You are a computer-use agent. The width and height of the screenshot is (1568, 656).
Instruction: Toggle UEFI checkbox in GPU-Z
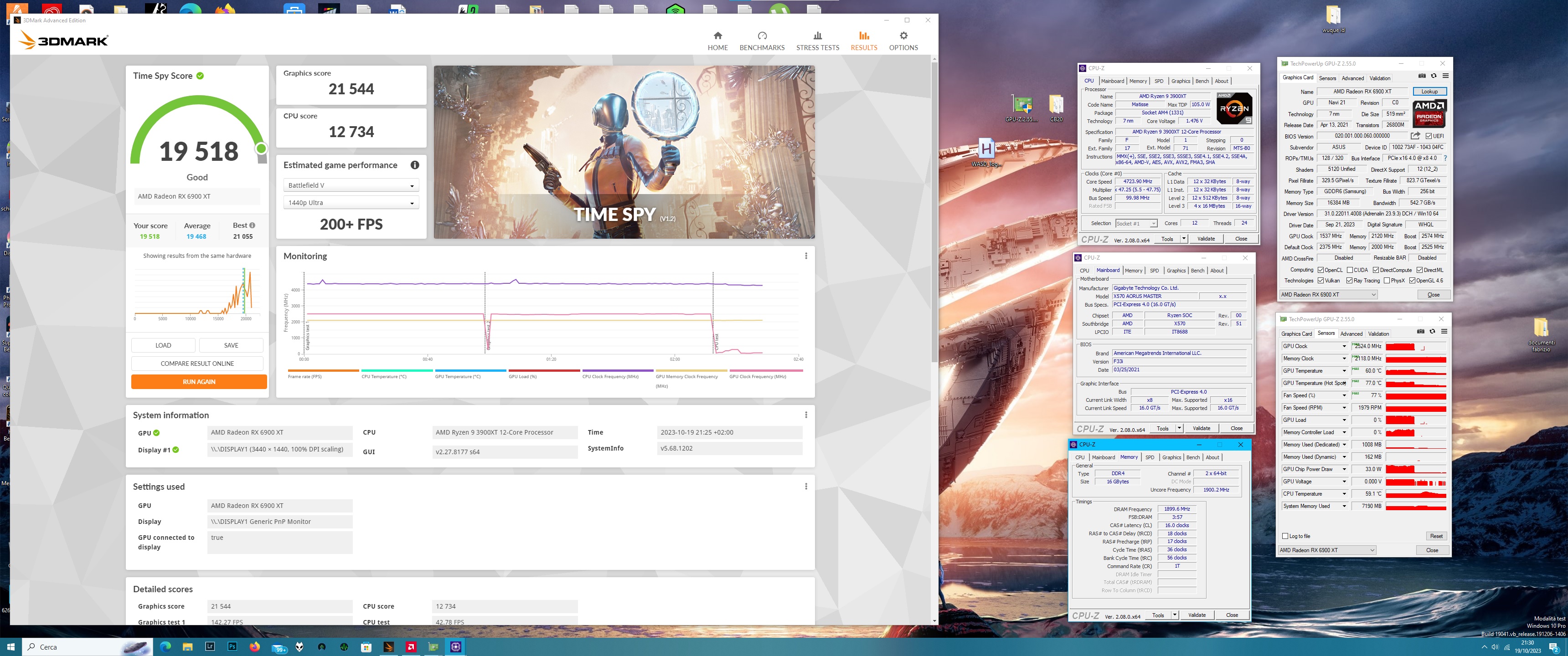point(1429,136)
